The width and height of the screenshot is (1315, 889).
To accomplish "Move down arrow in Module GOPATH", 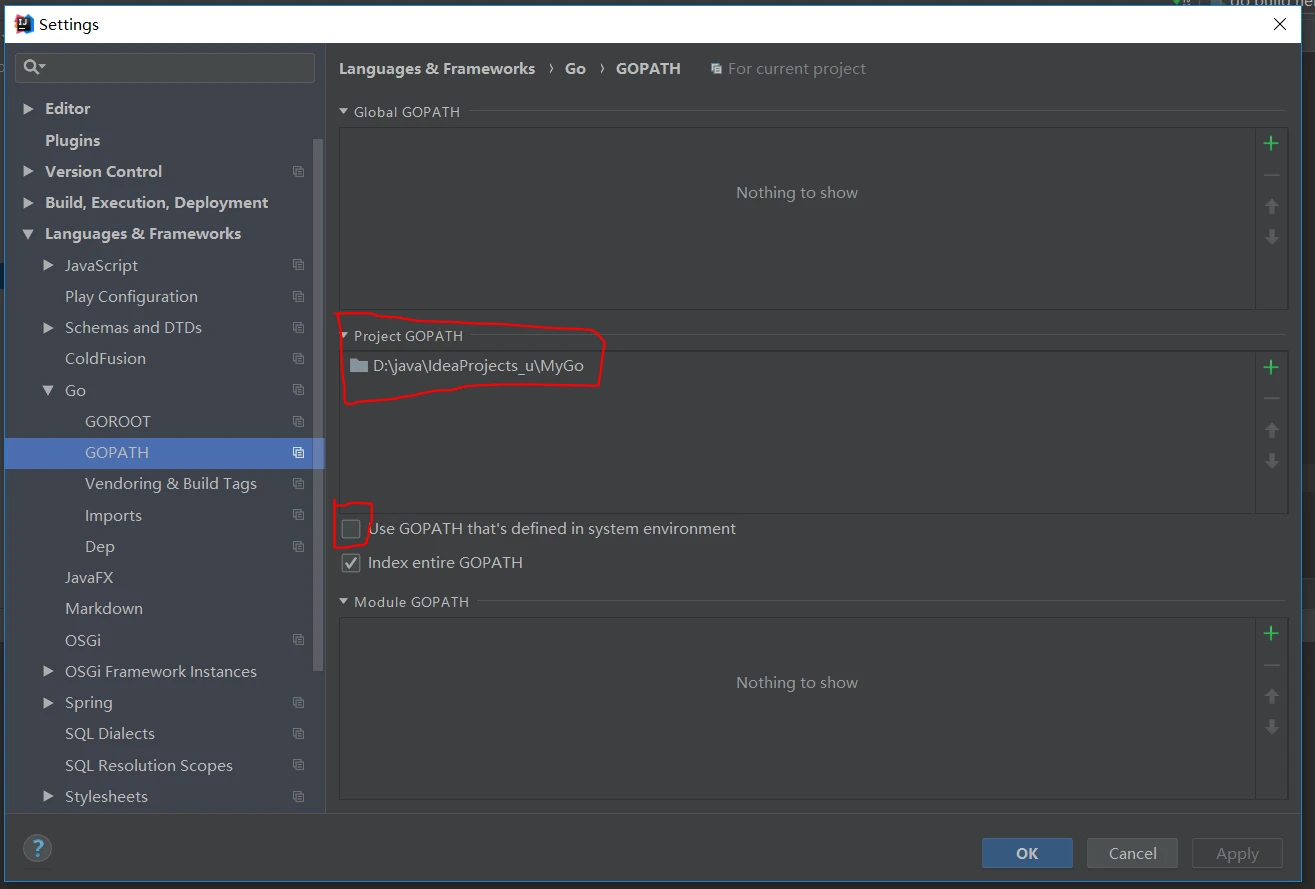I will pyautogui.click(x=1271, y=727).
